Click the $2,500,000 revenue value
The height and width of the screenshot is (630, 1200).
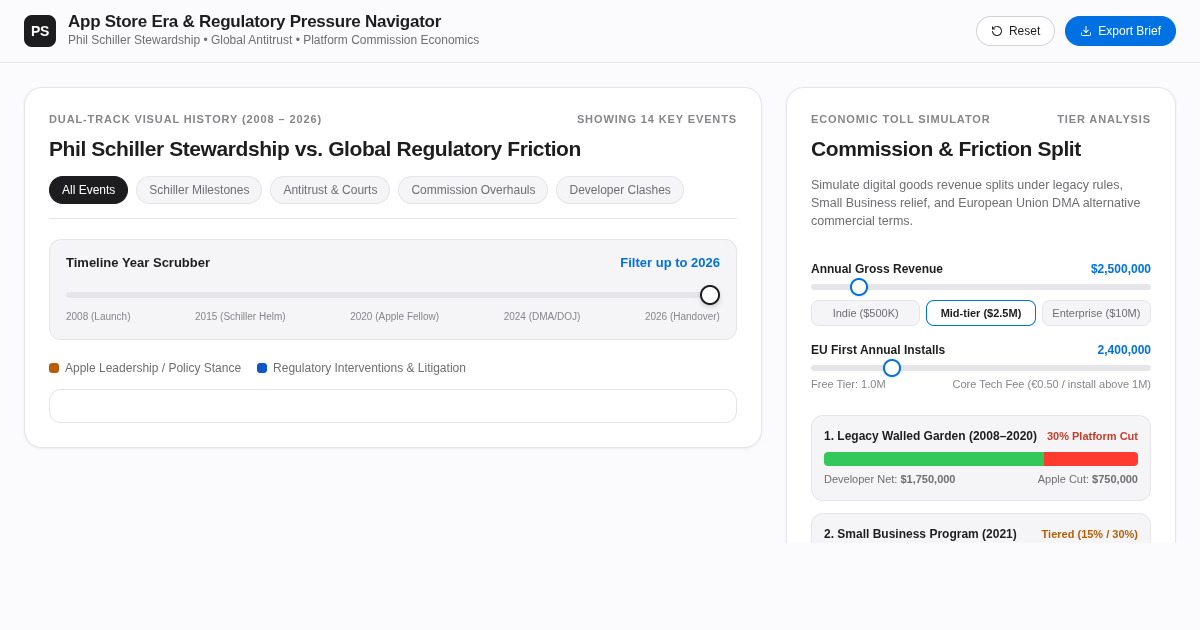[x=1121, y=269]
